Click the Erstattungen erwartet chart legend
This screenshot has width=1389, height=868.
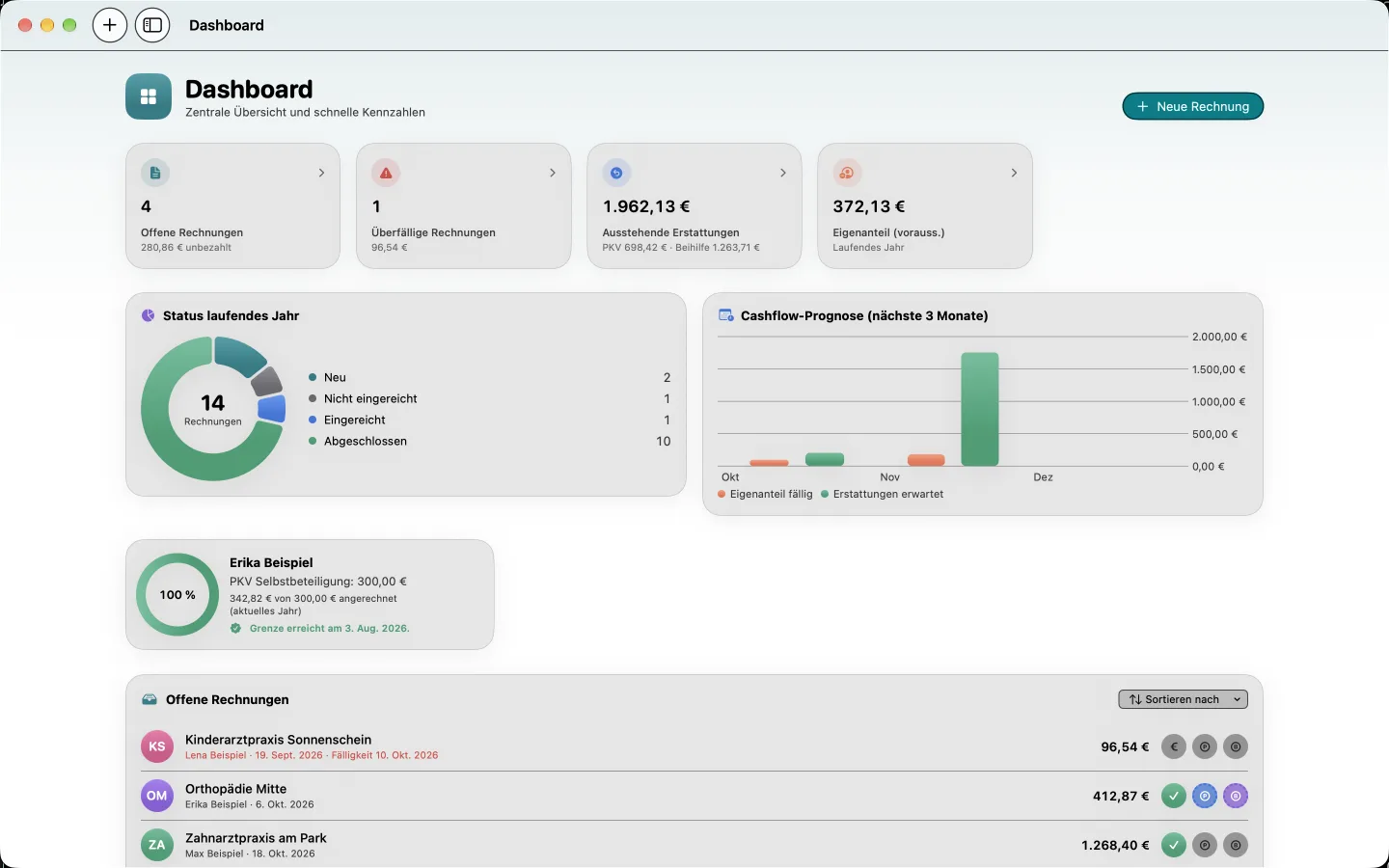[x=882, y=494]
